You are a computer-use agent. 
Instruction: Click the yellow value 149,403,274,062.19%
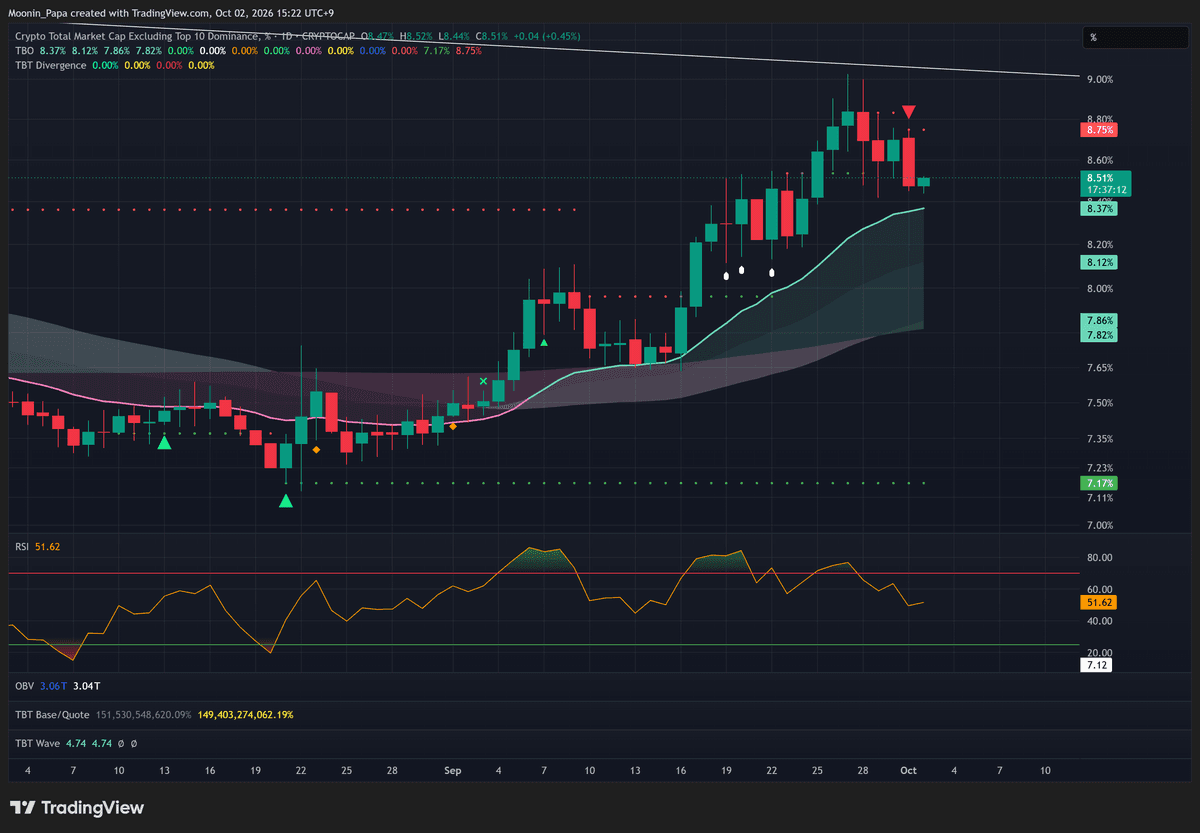[x=245, y=715]
